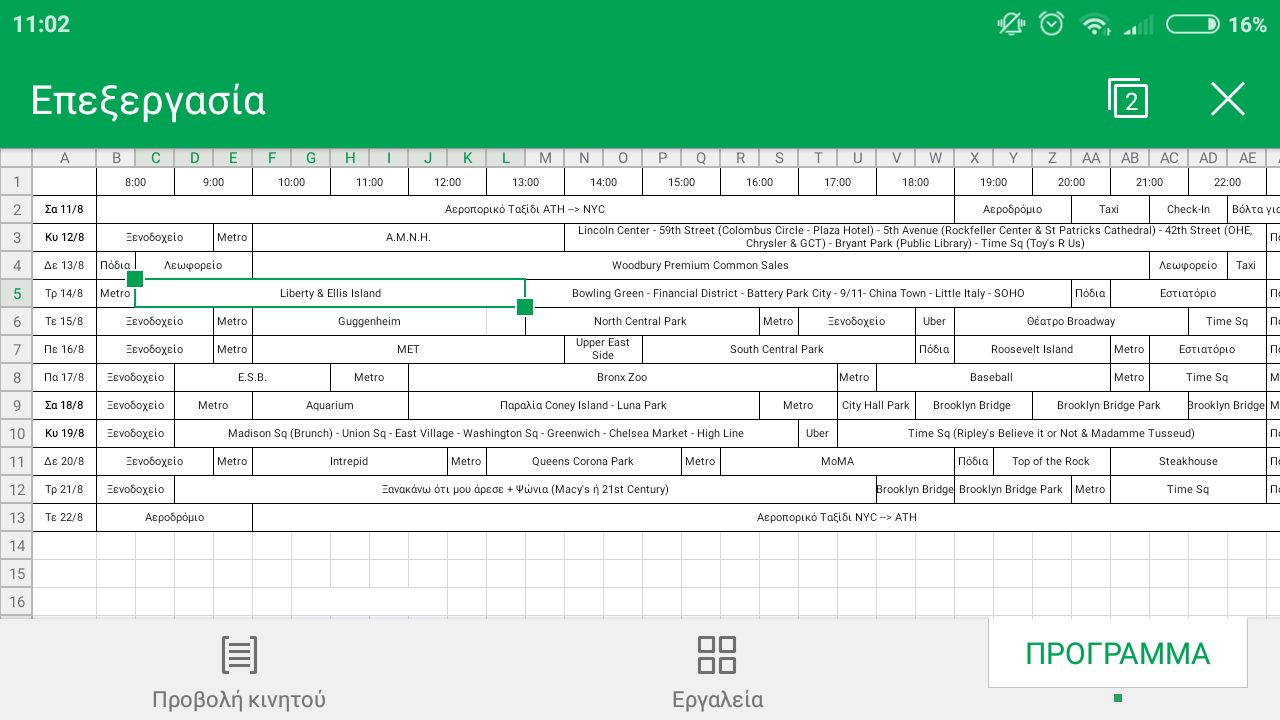Select the bottom-right selection handle

point(525,307)
